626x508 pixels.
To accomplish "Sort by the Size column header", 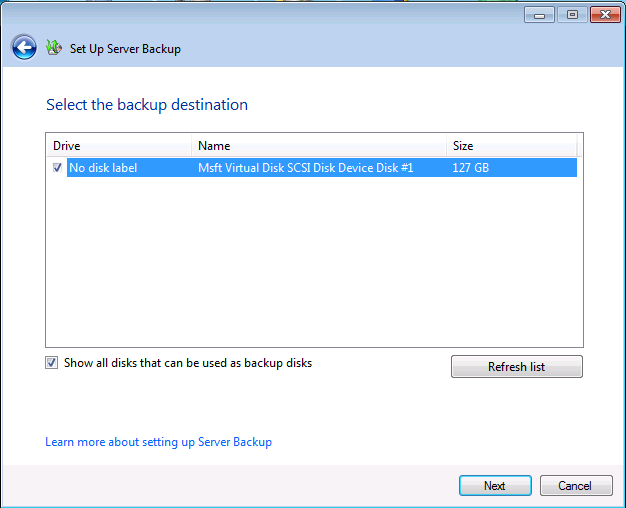I will tap(512, 146).
